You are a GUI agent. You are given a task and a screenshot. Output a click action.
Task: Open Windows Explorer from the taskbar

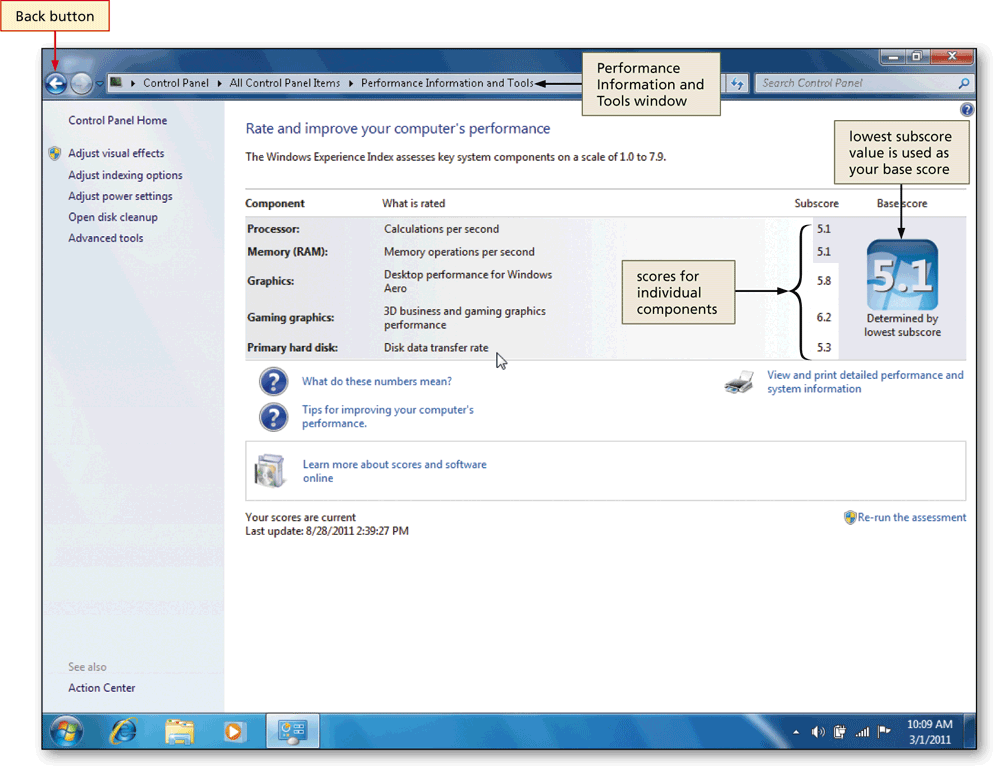tap(179, 732)
